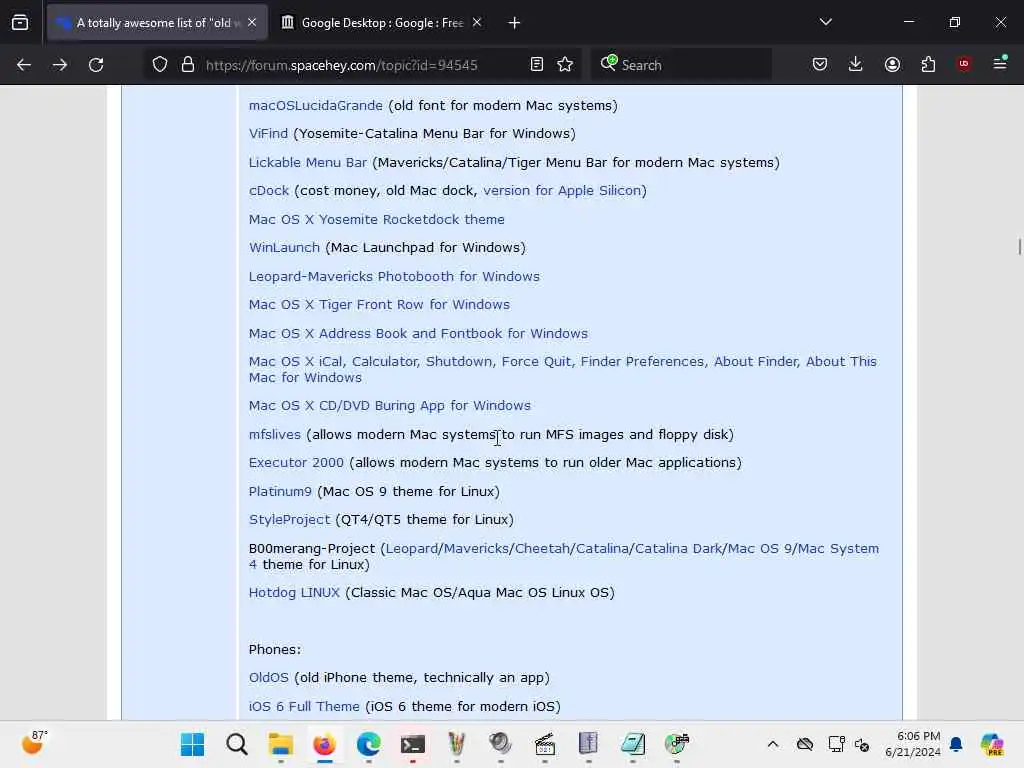Open uBlock Origin extension icon
The image size is (1024, 768).
click(x=964, y=64)
